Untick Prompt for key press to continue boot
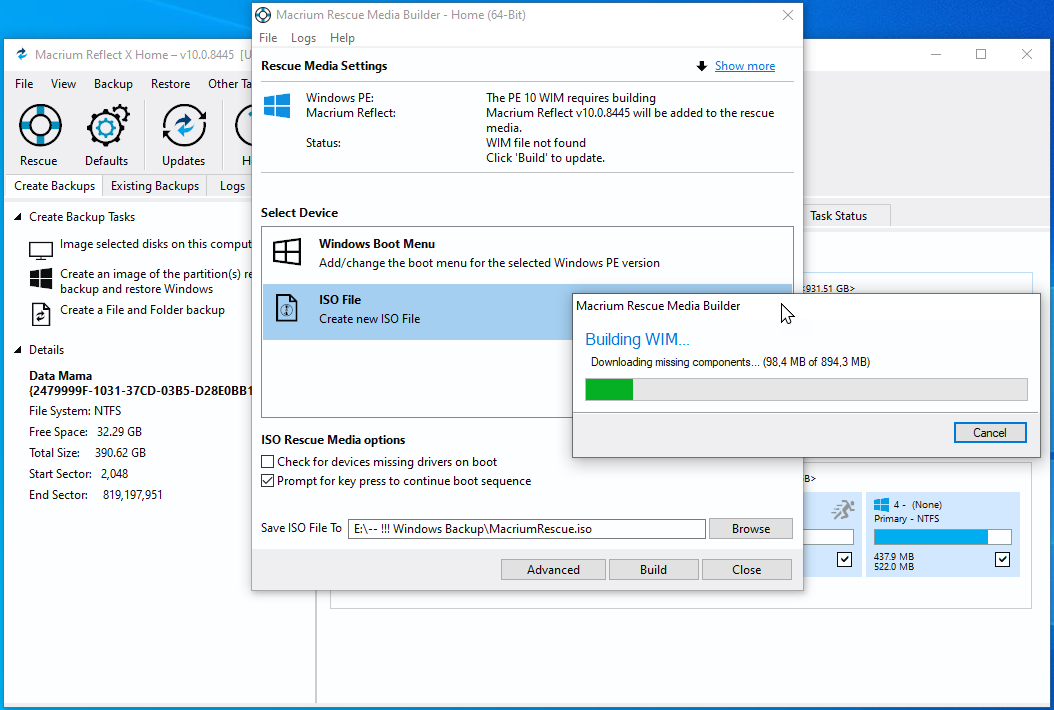The image size is (1054, 710). coord(268,481)
